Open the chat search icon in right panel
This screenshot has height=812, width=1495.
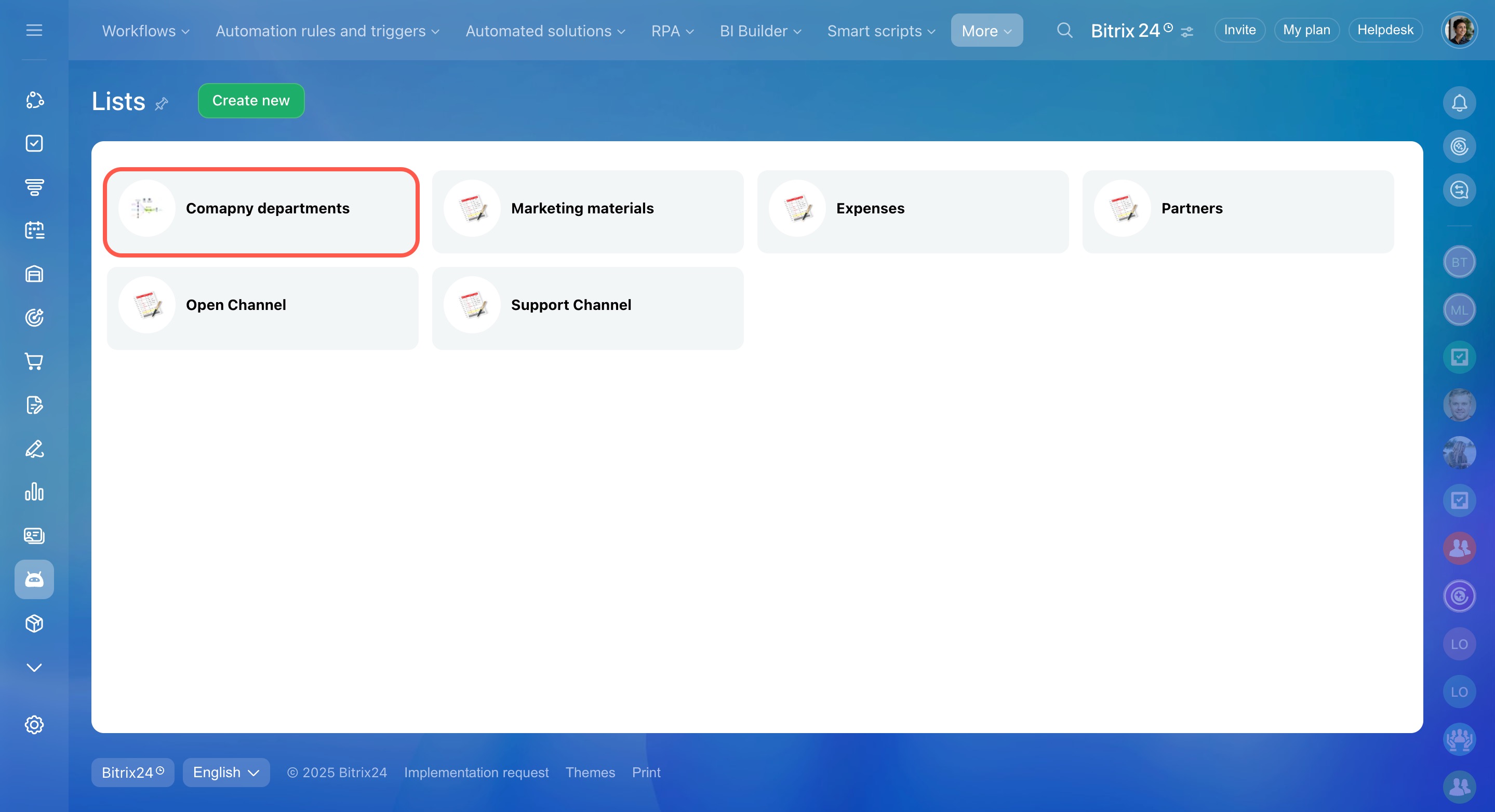click(1459, 190)
